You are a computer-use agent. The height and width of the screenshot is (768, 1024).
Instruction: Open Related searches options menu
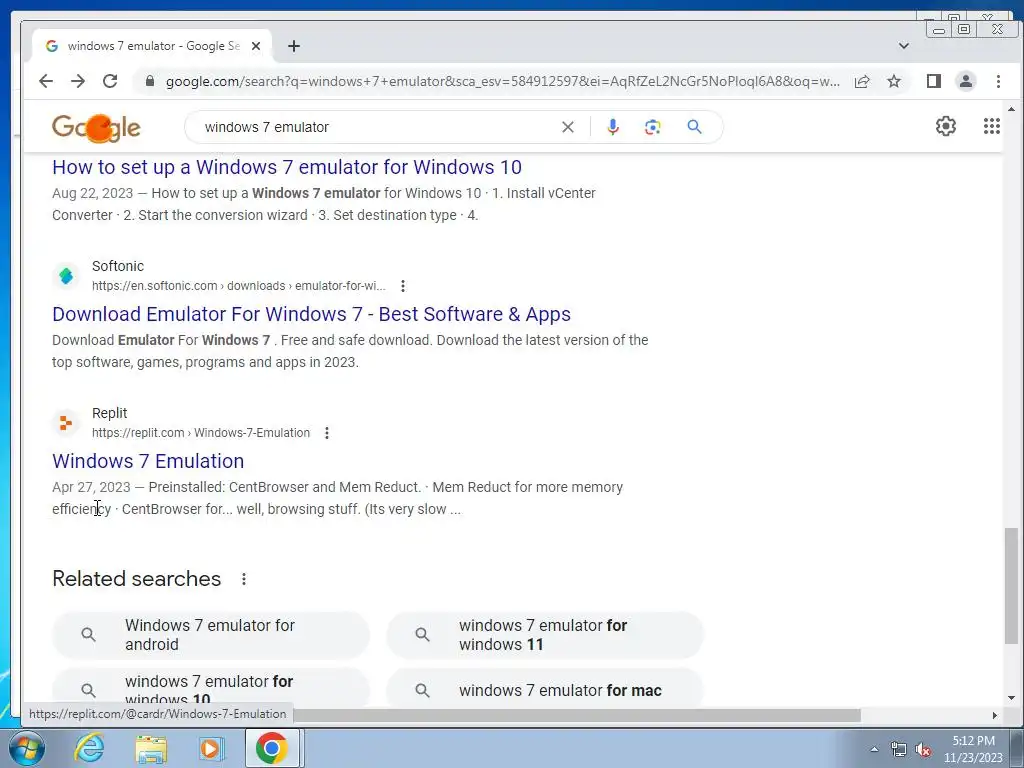pos(244,579)
